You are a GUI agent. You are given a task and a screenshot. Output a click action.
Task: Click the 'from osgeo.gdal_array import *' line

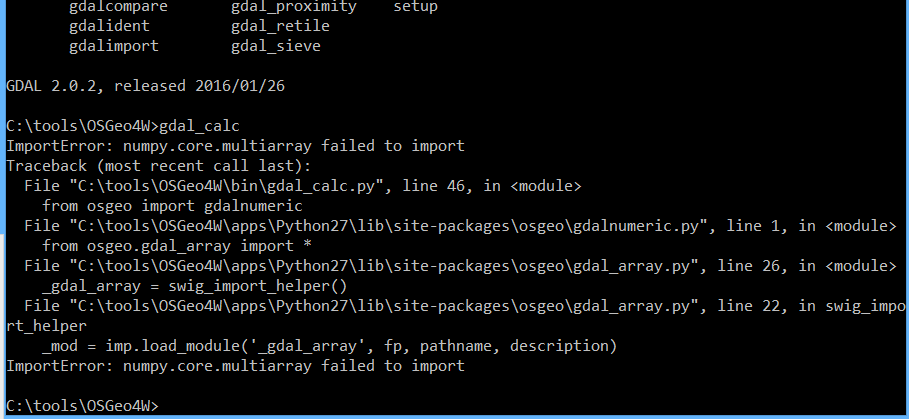pos(168,246)
